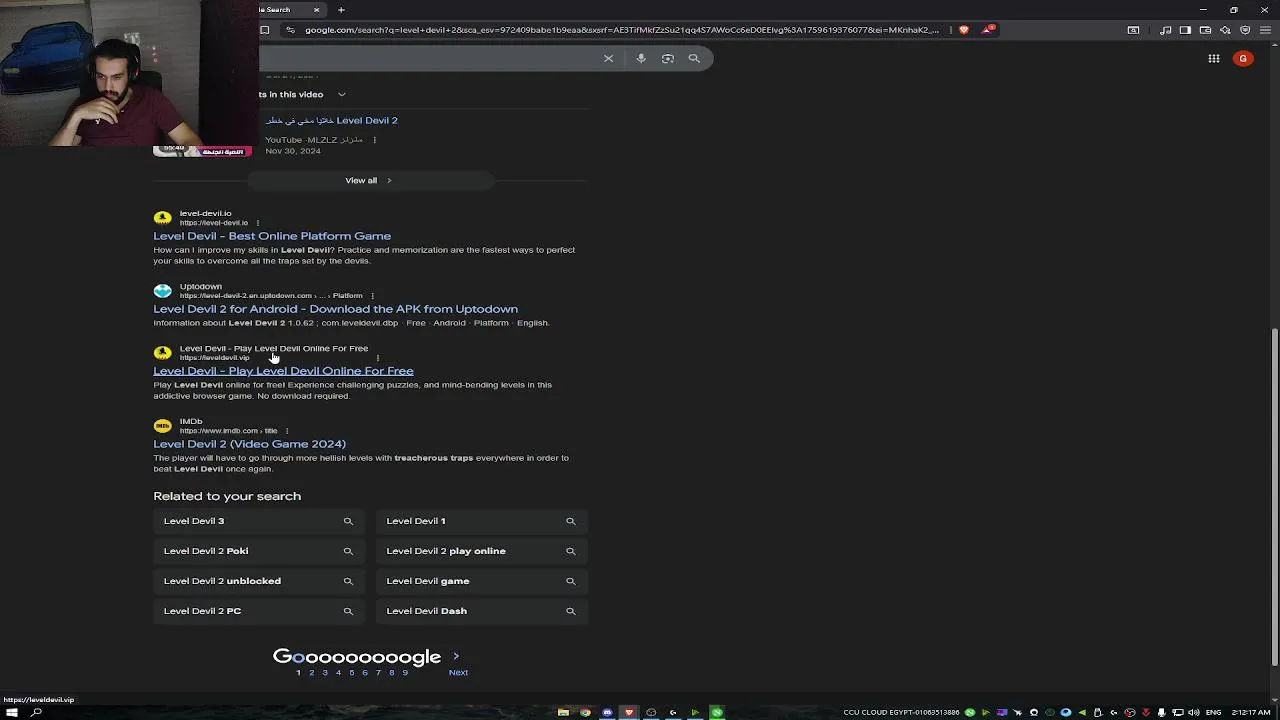Go to results page 2
The image size is (1280, 720).
[311, 673]
